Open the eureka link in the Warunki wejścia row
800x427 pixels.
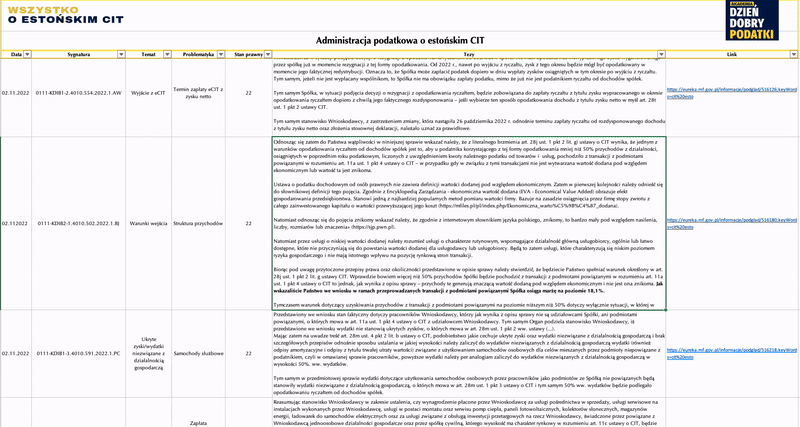click(x=732, y=223)
